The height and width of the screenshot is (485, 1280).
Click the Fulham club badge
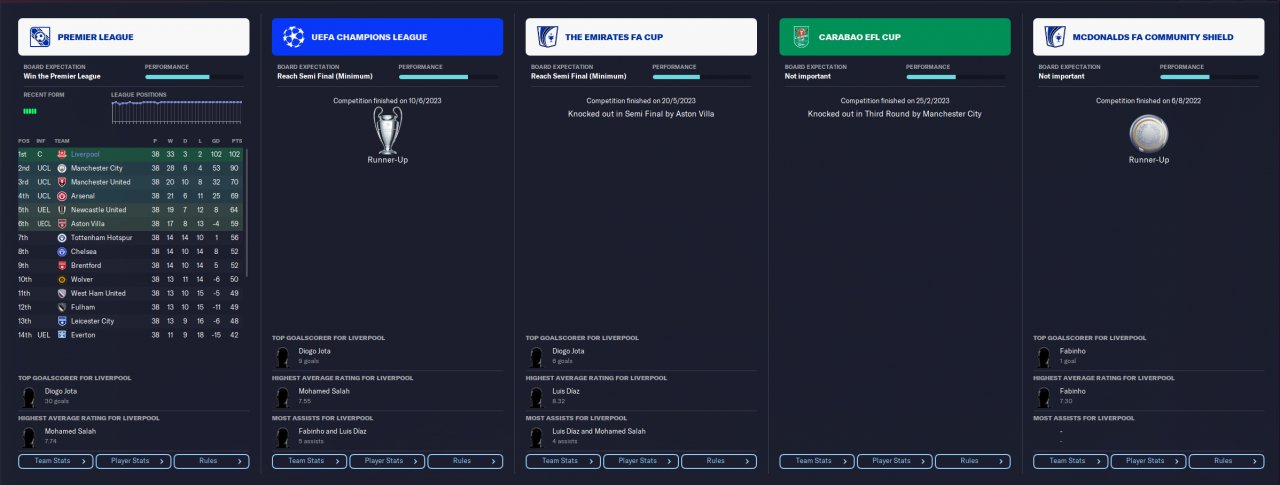pyautogui.click(x=62, y=307)
